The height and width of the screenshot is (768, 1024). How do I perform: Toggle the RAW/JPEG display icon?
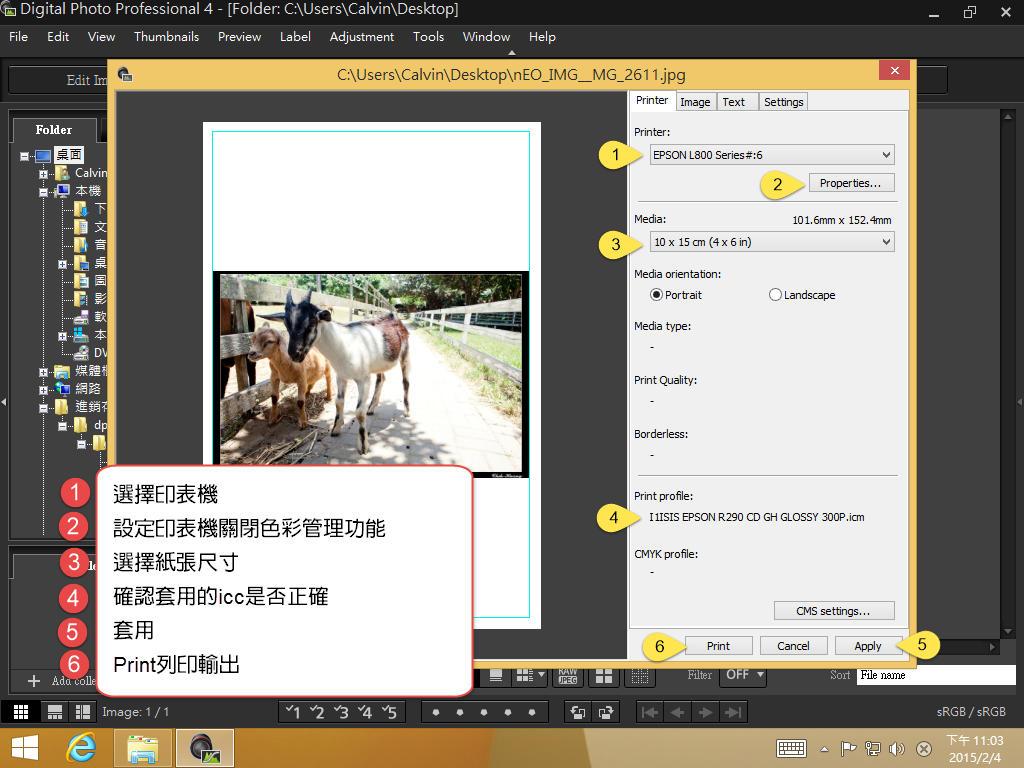pos(568,676)
